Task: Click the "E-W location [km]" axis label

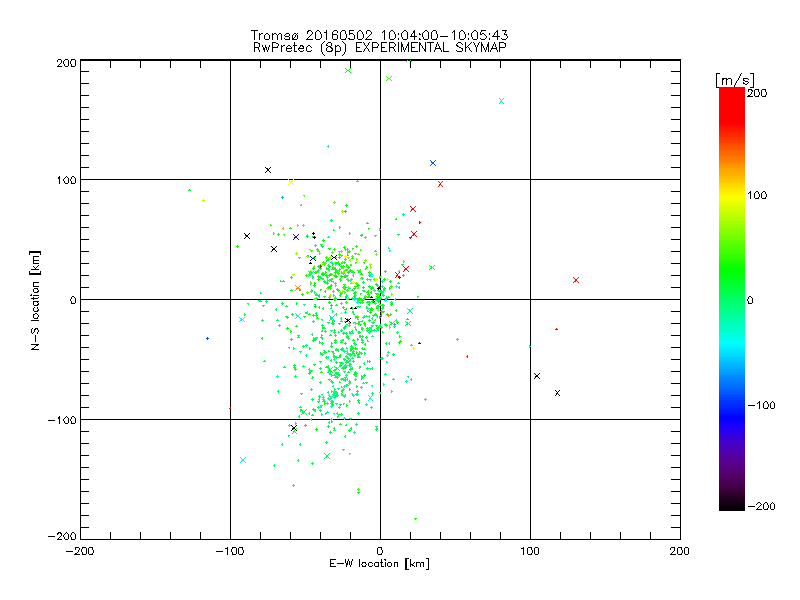Action: coord(379,564)
